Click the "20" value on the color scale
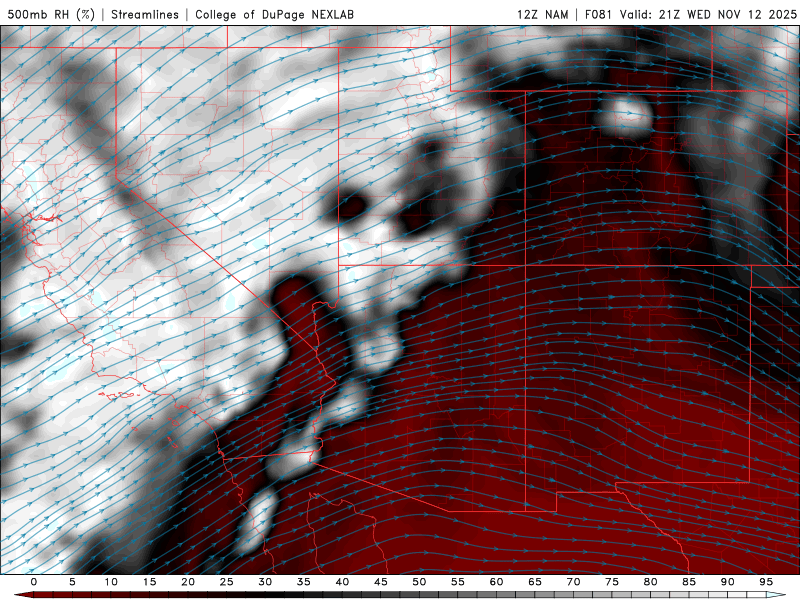Viewport: 800px width, 600px height. point(188,582)
